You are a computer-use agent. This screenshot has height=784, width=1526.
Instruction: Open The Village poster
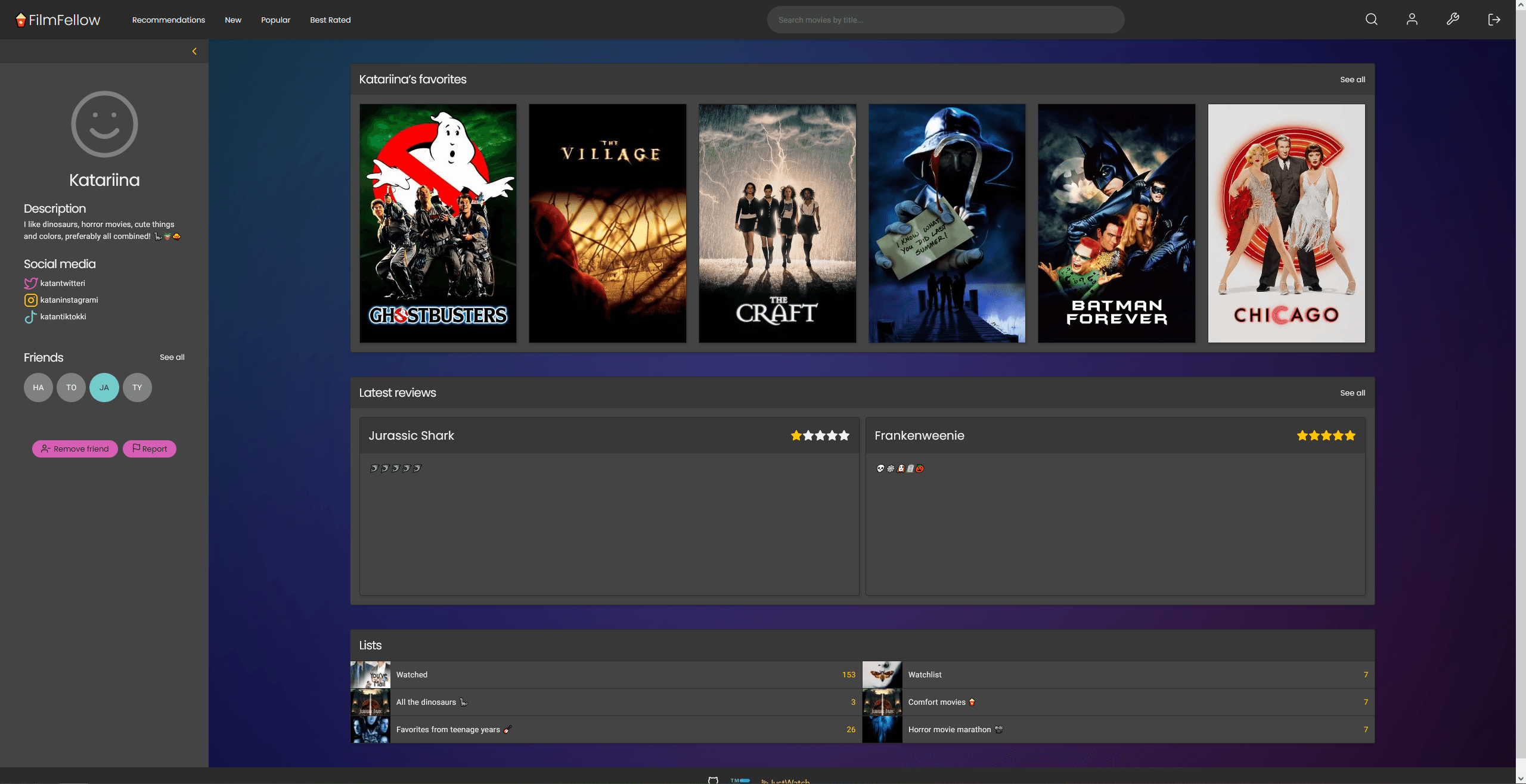coord(607,223)
